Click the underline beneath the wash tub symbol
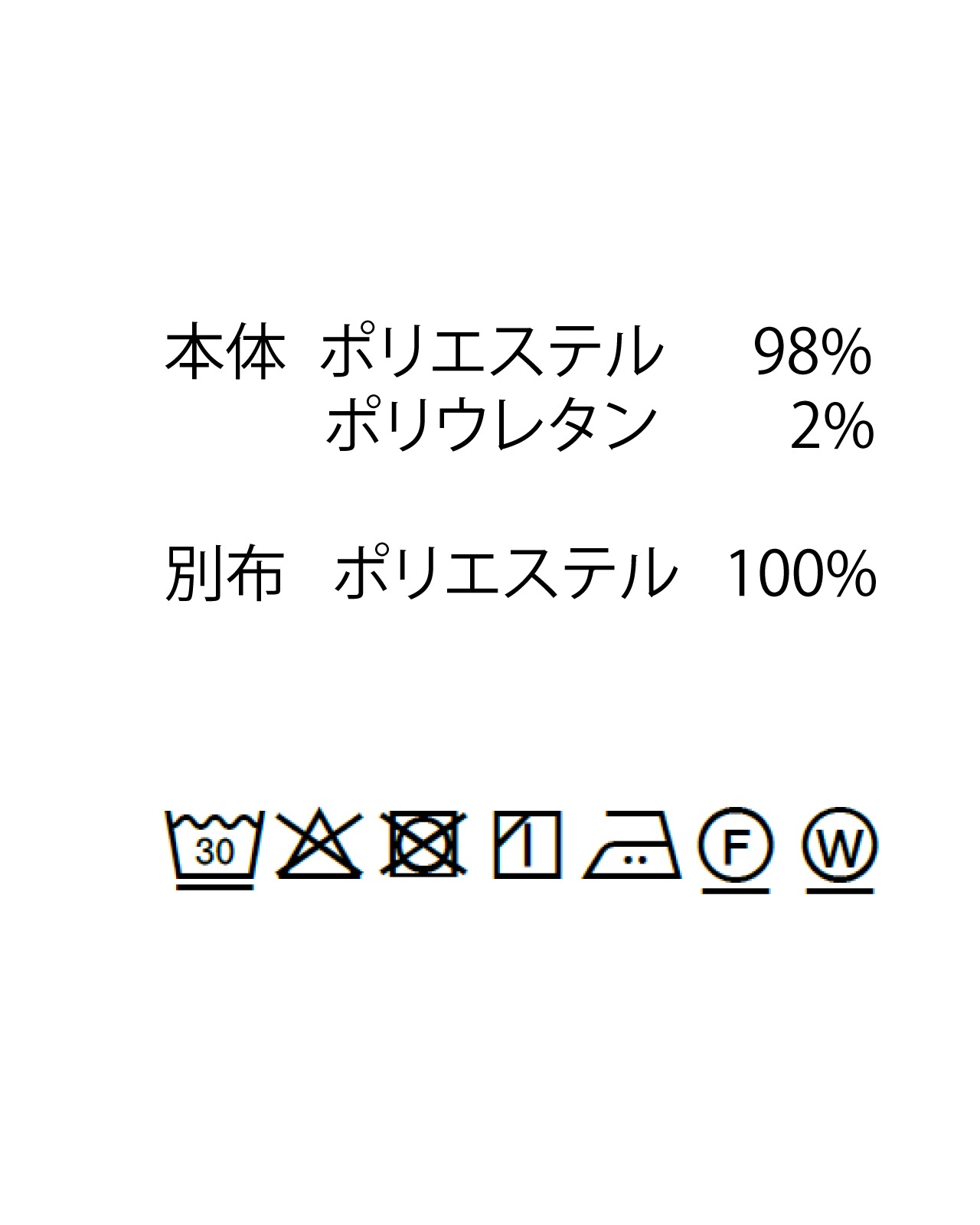This screenshot has width=980, height=1225. [x=214, y=887]
